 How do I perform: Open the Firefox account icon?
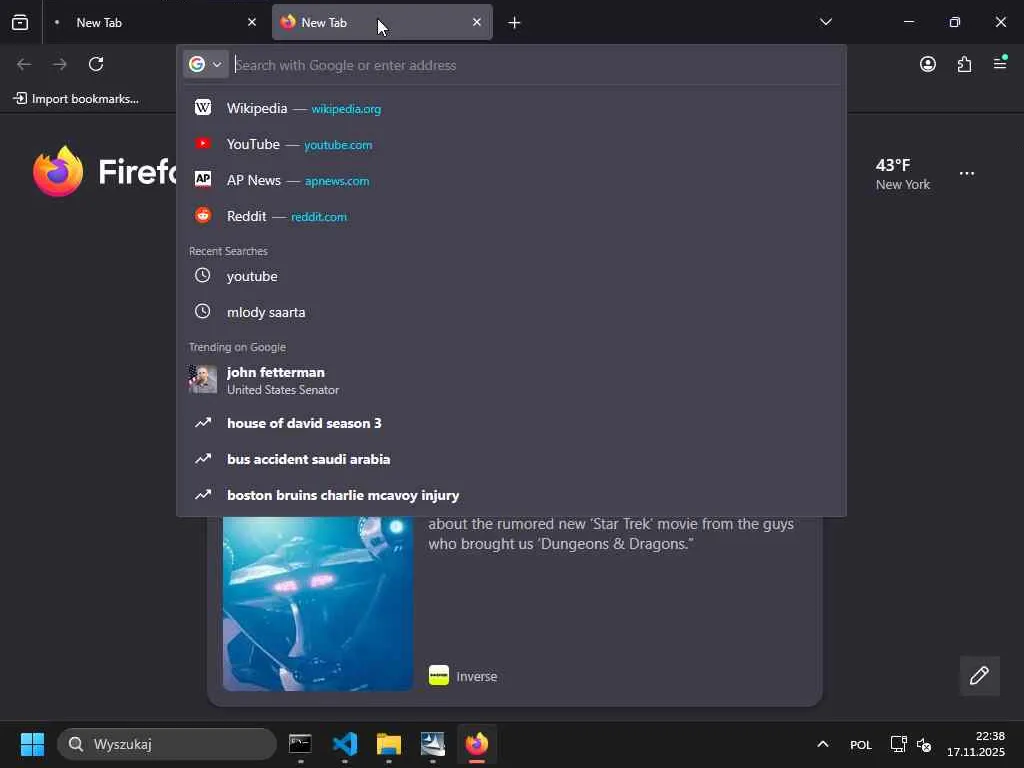pos(927,64)
